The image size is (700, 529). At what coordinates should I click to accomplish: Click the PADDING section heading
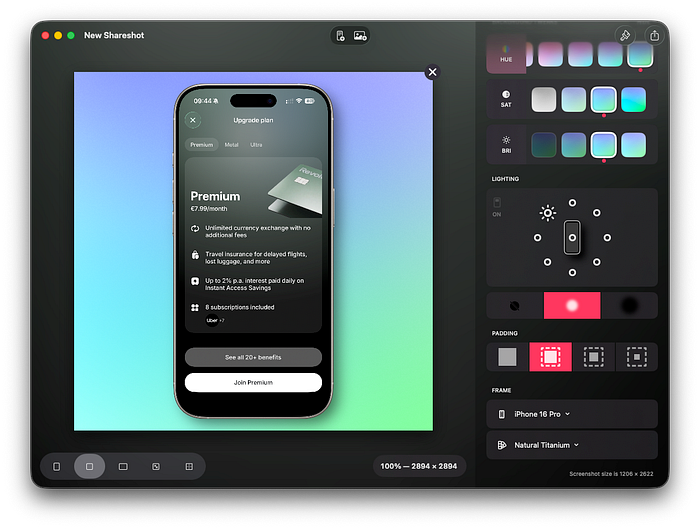[x=504, y=333]
